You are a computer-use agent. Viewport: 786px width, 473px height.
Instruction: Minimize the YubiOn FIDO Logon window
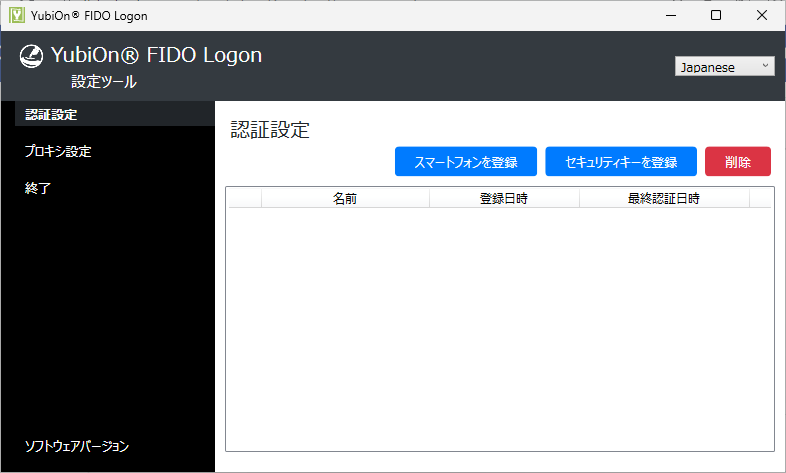click(671, 16)
